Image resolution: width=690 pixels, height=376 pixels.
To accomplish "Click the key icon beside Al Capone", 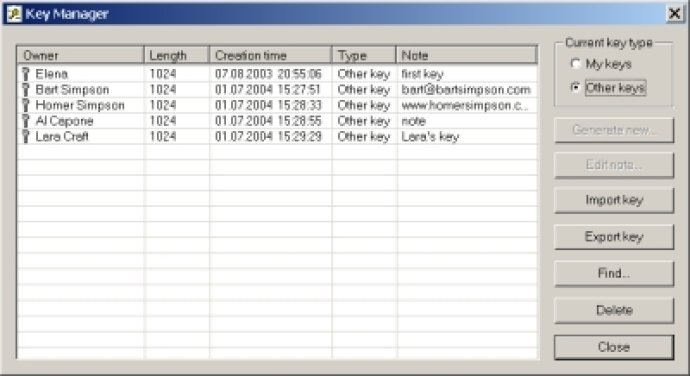I will [26, 121].
